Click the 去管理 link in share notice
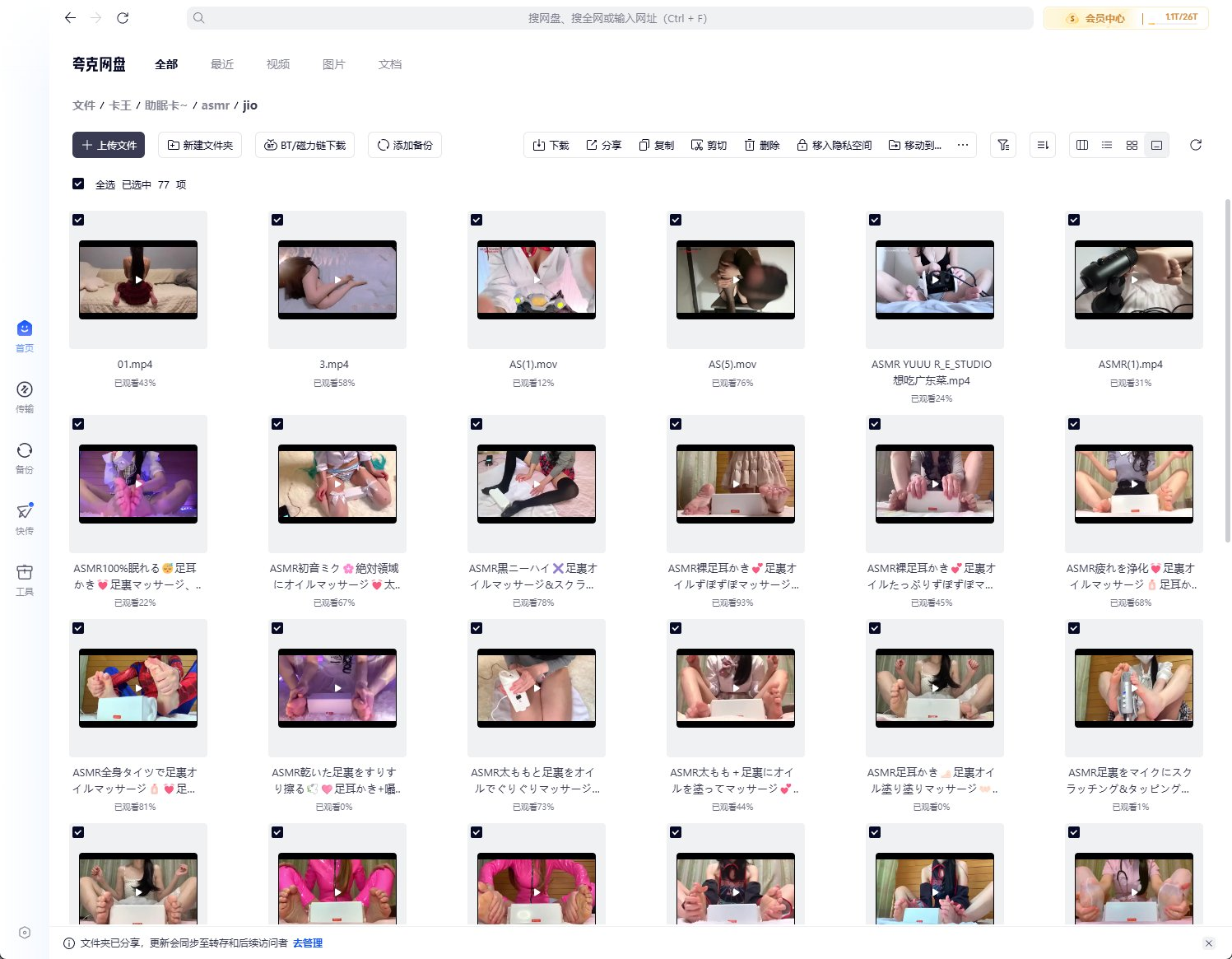 [307, 943]
